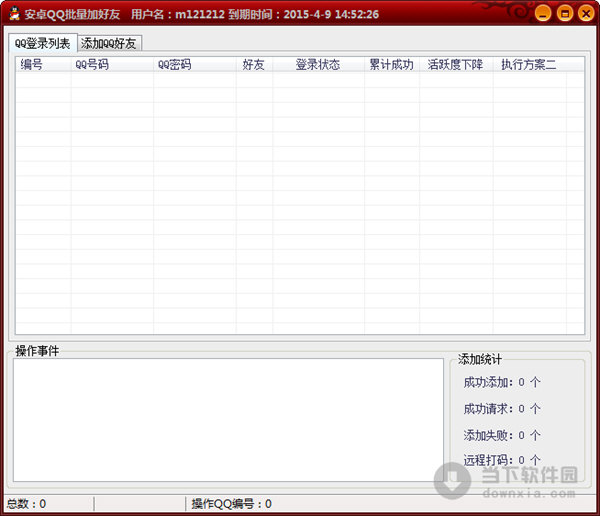Image resolution: width=600 pixels, height=516 pixels.
Task: Click the 累计成功 column header
Action: [x=392, y=64]
